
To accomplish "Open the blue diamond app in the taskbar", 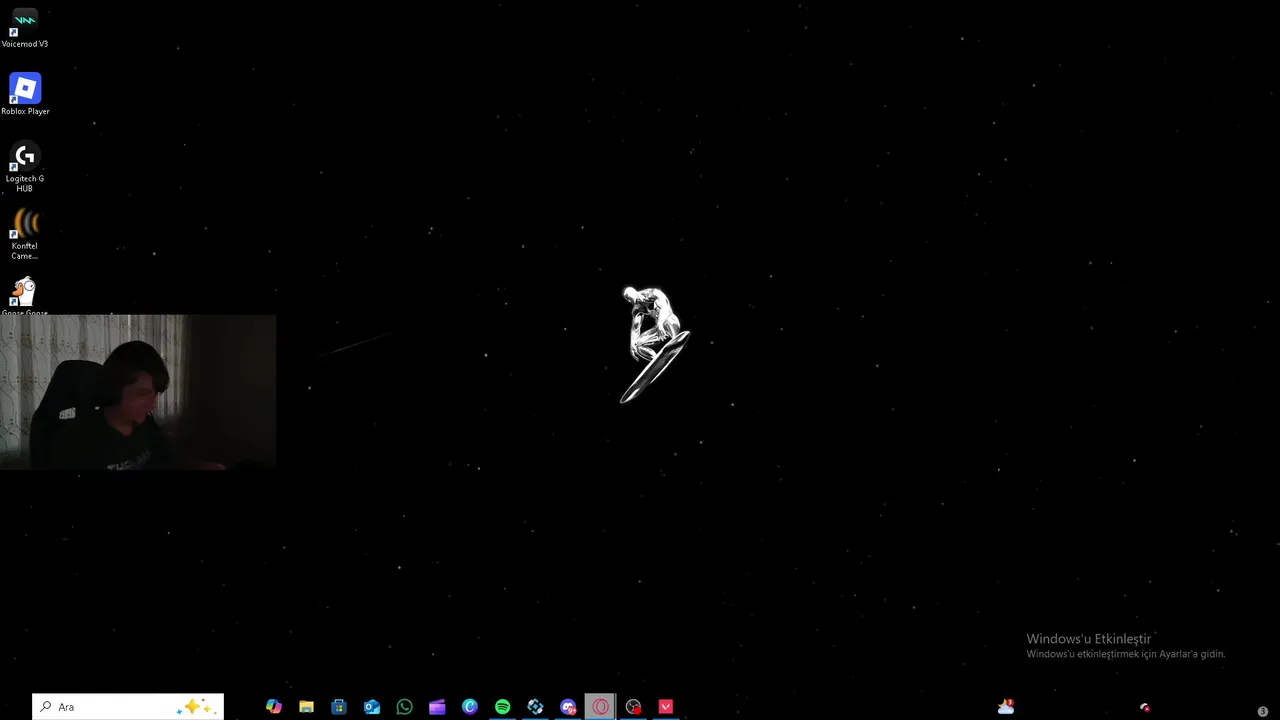I will (535, 707).
